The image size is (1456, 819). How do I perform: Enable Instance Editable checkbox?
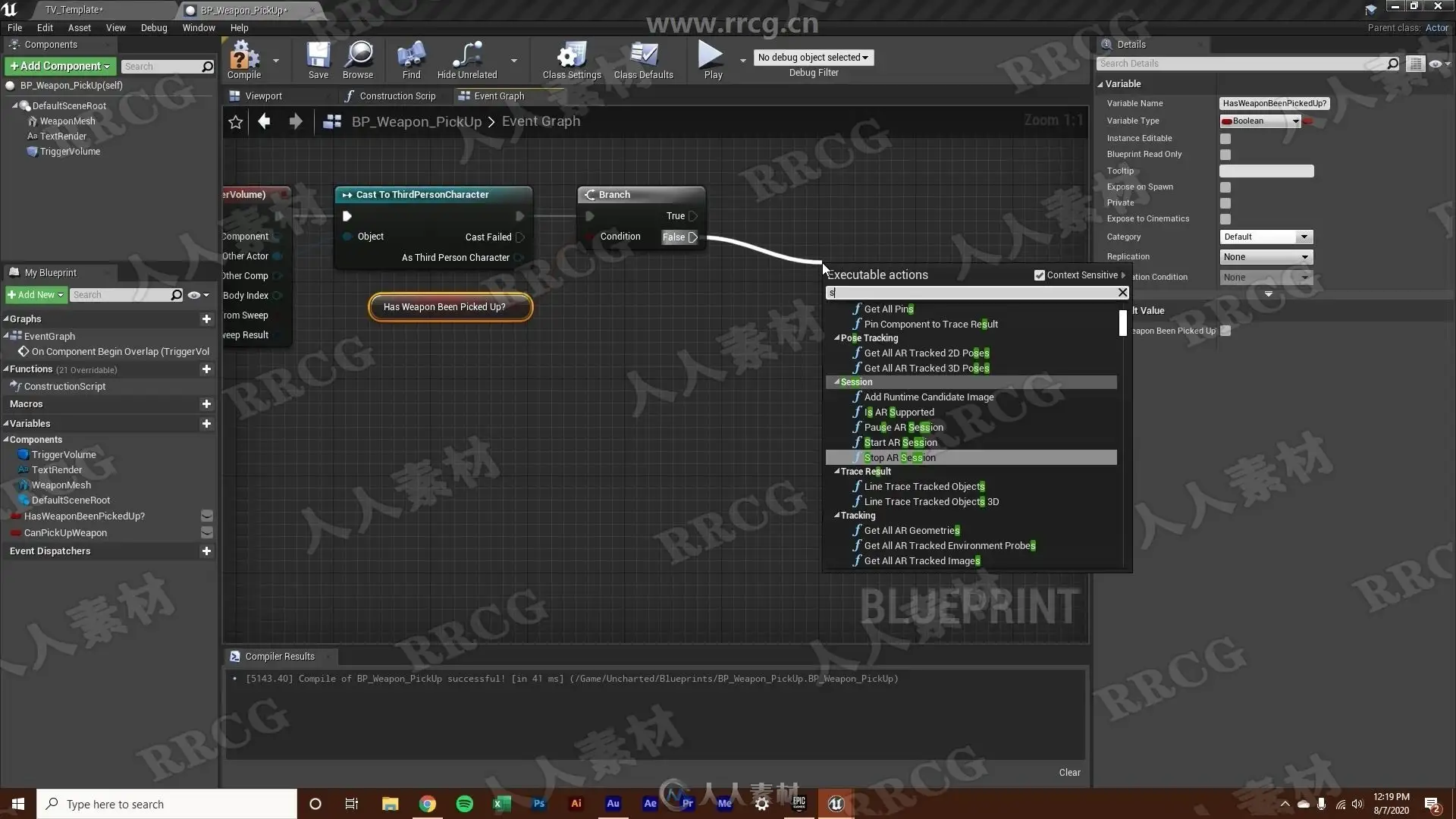[1225, 139]
